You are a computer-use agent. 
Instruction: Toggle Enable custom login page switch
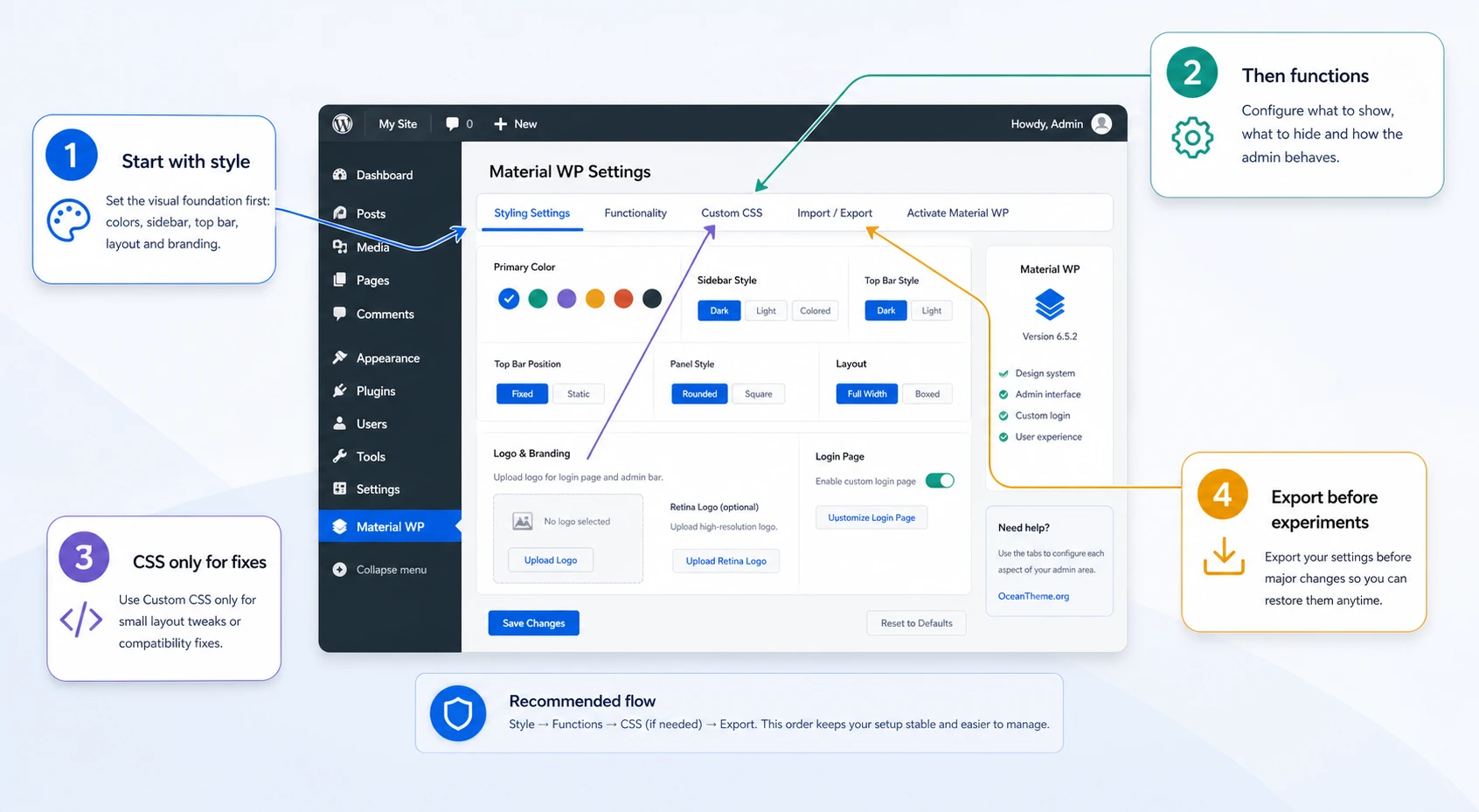941,481
